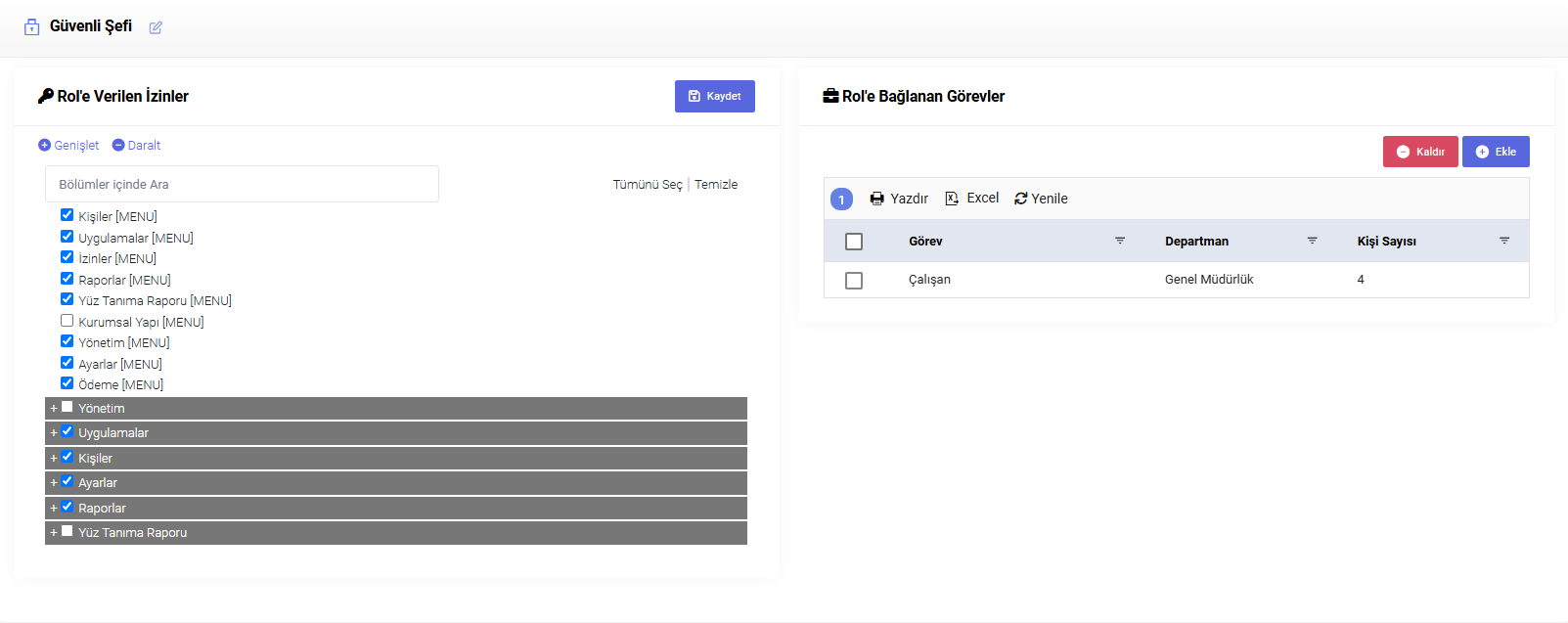This screenshot has height=623, width=1568.
Task: Expand the Yüz Tanıma Raporu section
Action: 54,533
